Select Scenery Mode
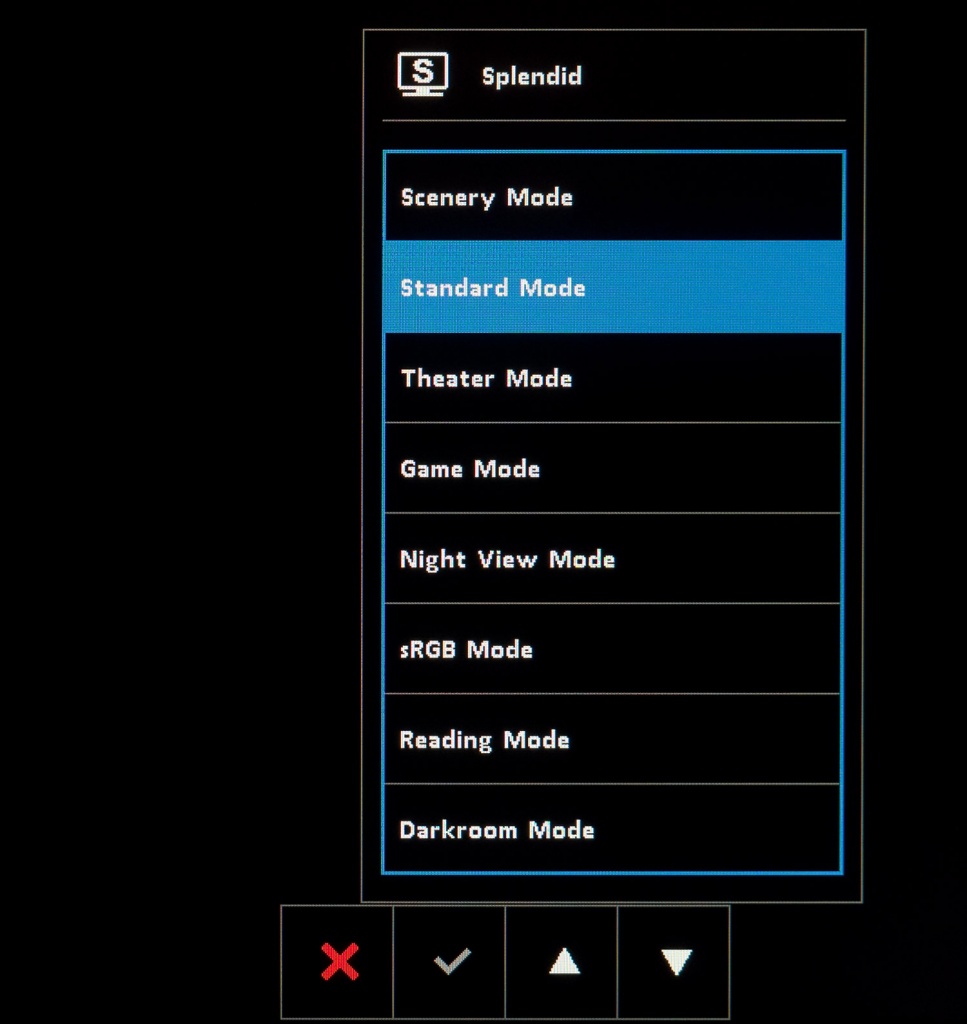Screen dimensions: 967x1024 click(613, 197)
